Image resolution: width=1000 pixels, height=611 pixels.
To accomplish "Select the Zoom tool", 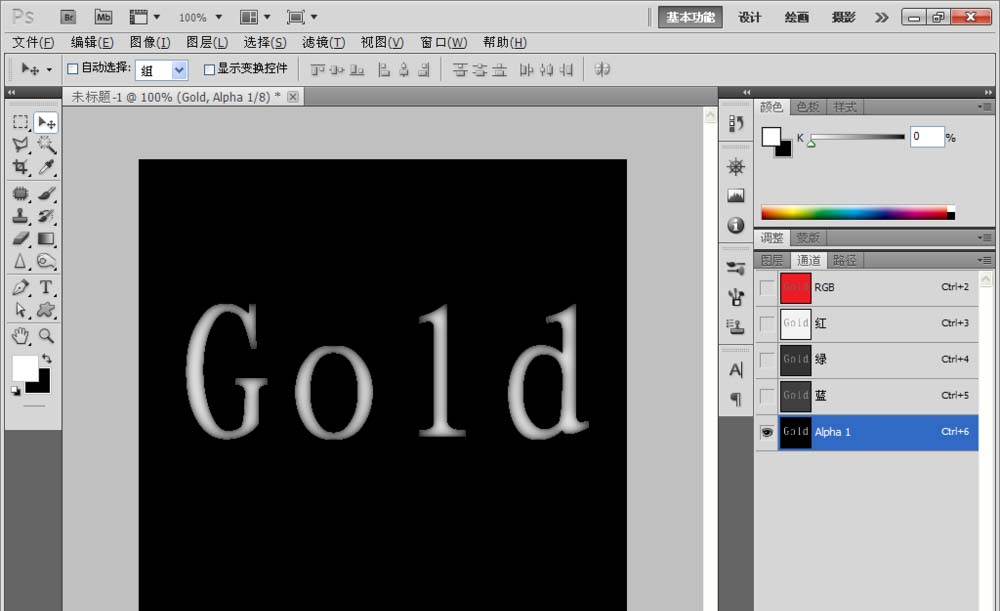I will coord(46,335).
